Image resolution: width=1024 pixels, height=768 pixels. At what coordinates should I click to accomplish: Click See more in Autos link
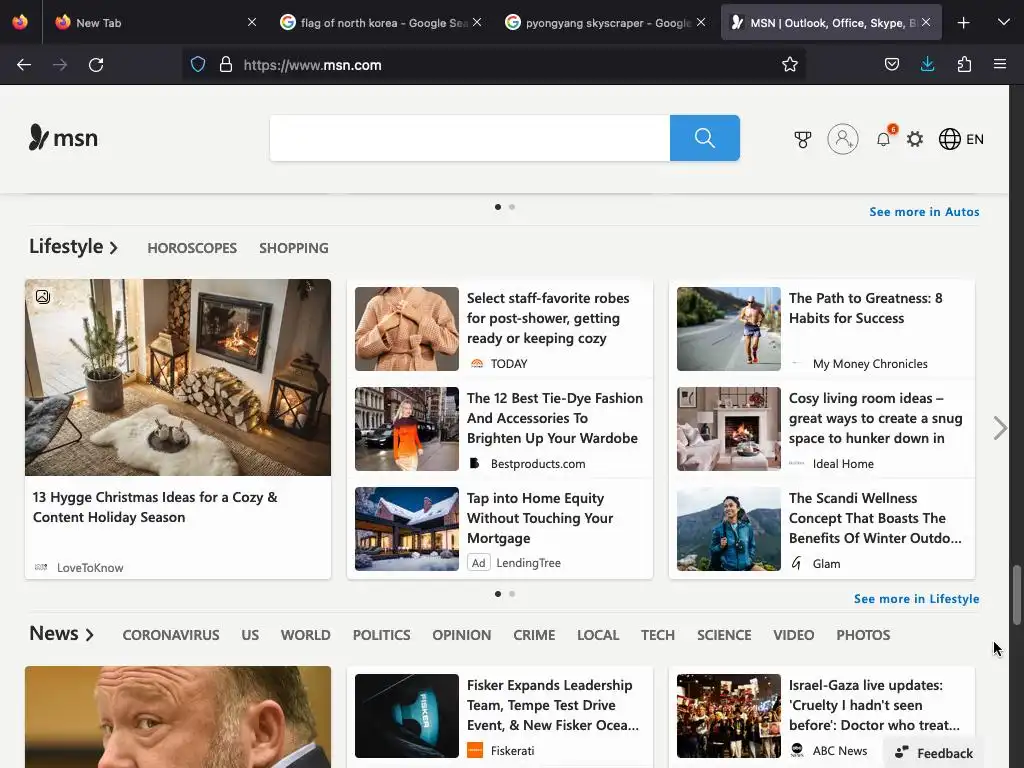tap(924, 212)
